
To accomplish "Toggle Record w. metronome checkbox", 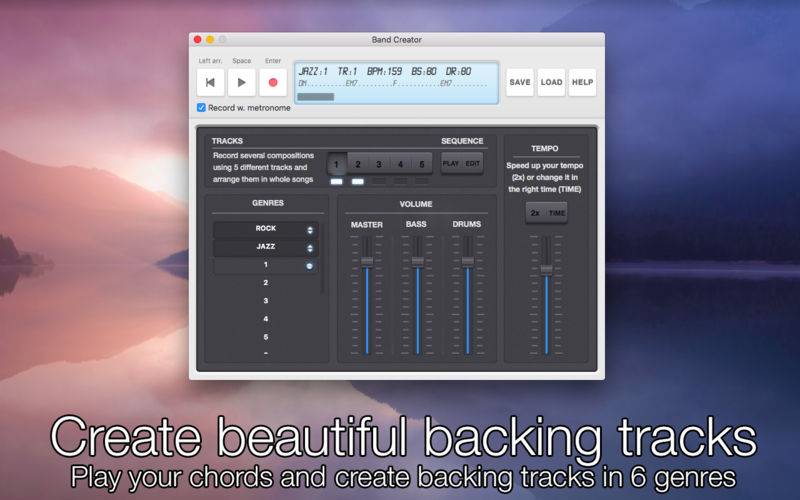I will (x=202, y=108).
